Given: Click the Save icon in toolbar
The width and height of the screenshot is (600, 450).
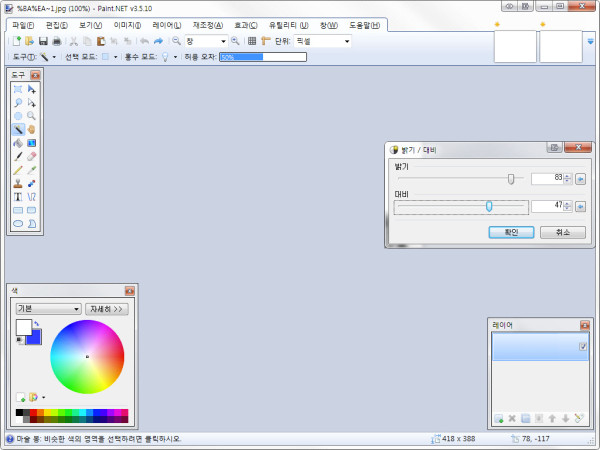Looking at the screenshot, I should tap(43, 41).
